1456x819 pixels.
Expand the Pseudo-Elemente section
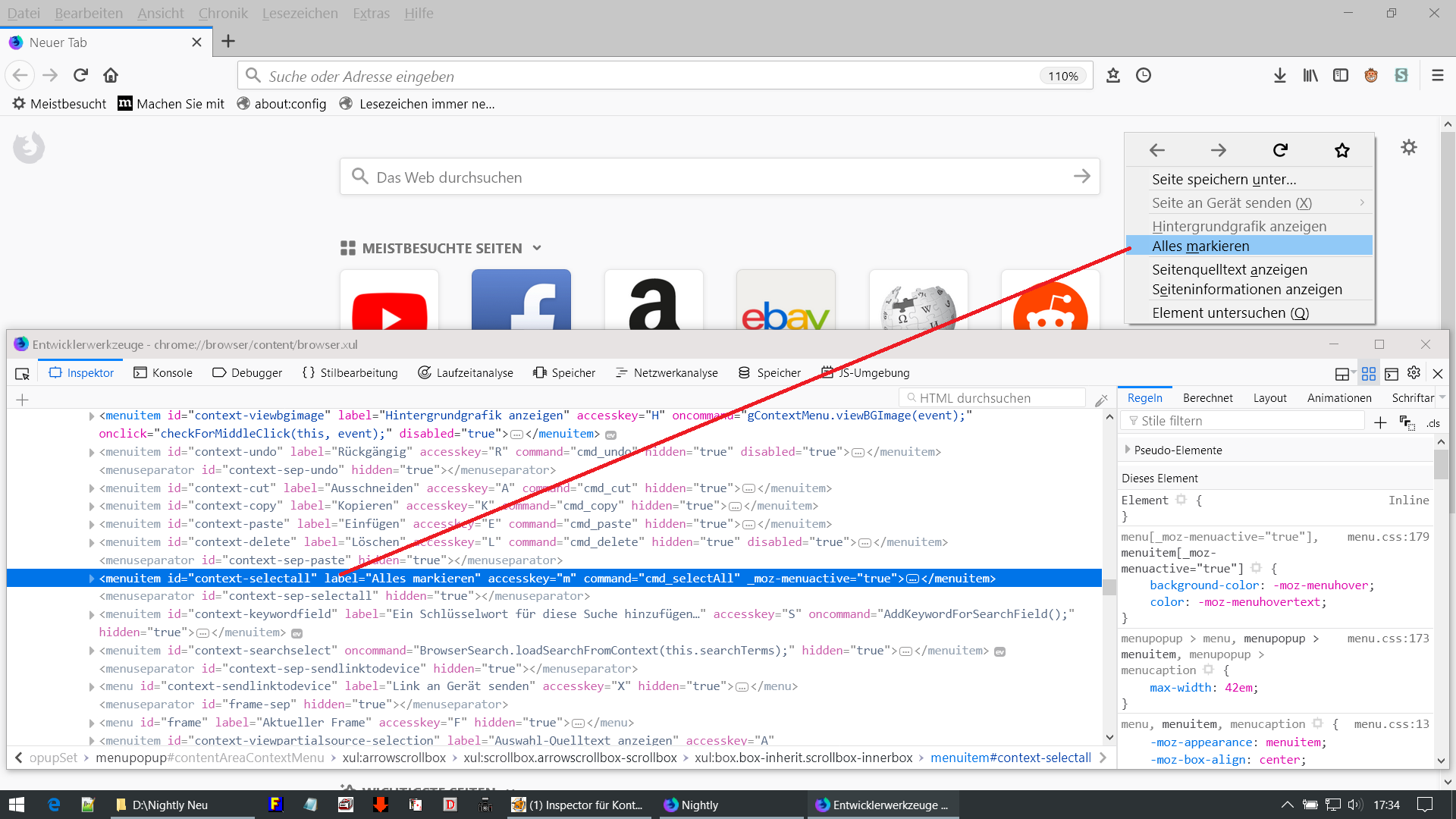coord(1128,450)
